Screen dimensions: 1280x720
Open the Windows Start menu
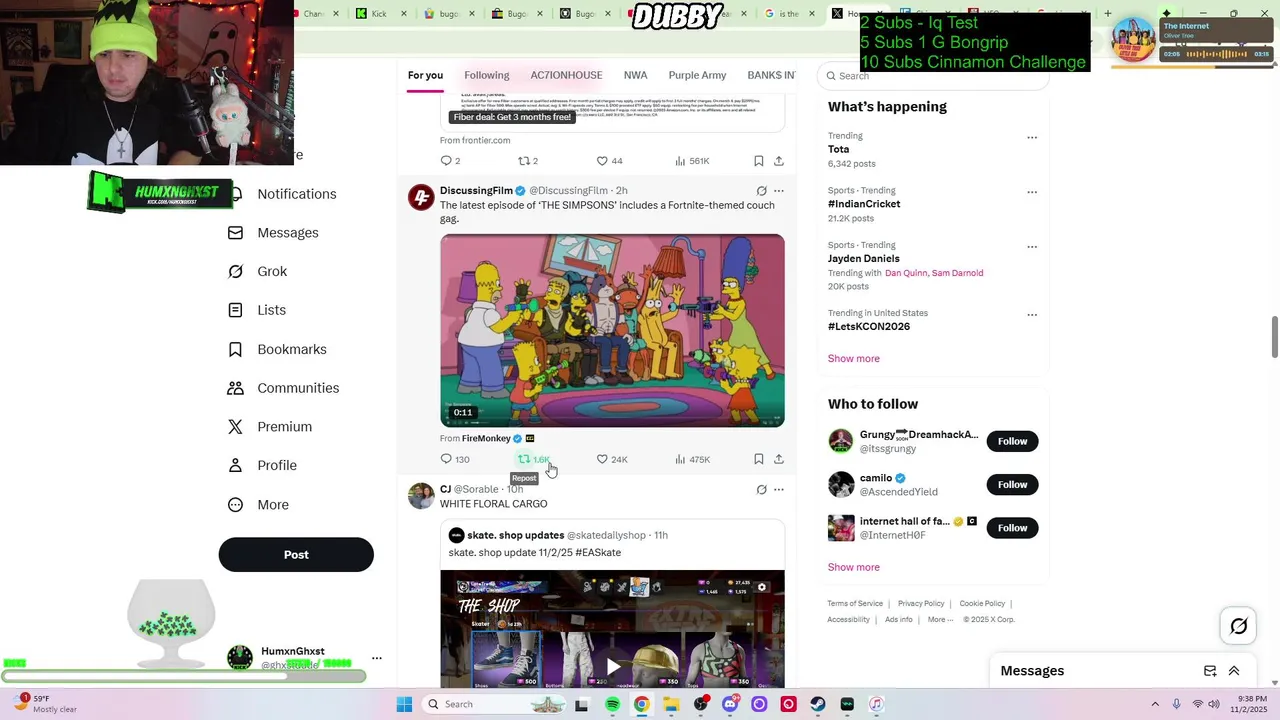point(404,704)
